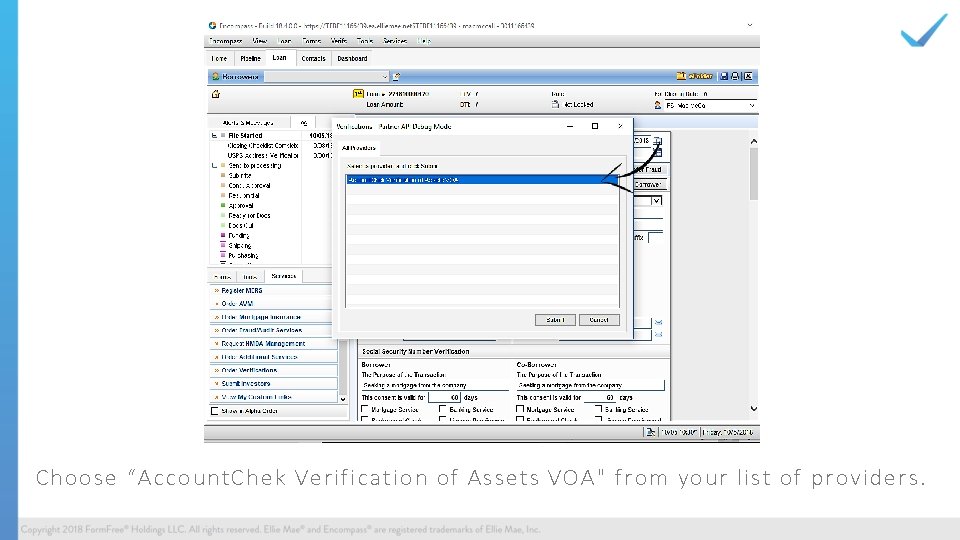Click the loan team member person icon
This screenshot has height=540, width=960.
(658, 105)
